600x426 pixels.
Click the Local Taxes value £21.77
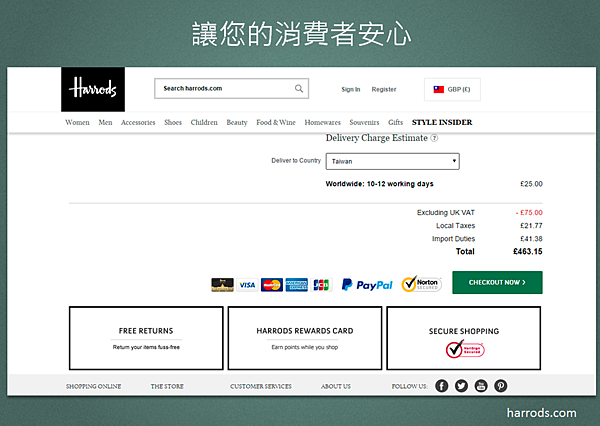tap(531, 226)
